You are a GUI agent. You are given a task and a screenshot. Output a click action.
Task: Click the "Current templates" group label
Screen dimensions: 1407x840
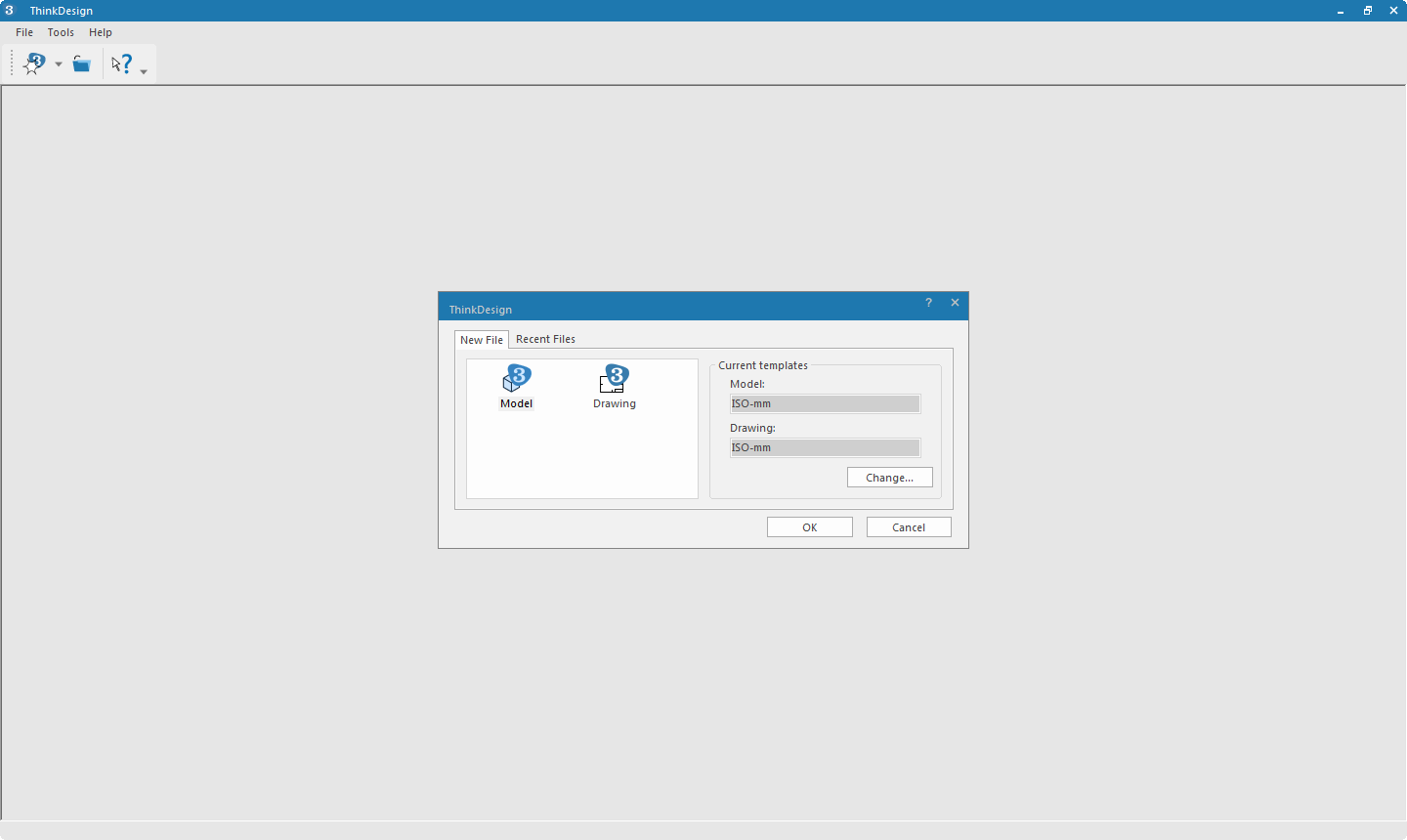(763, 365)
